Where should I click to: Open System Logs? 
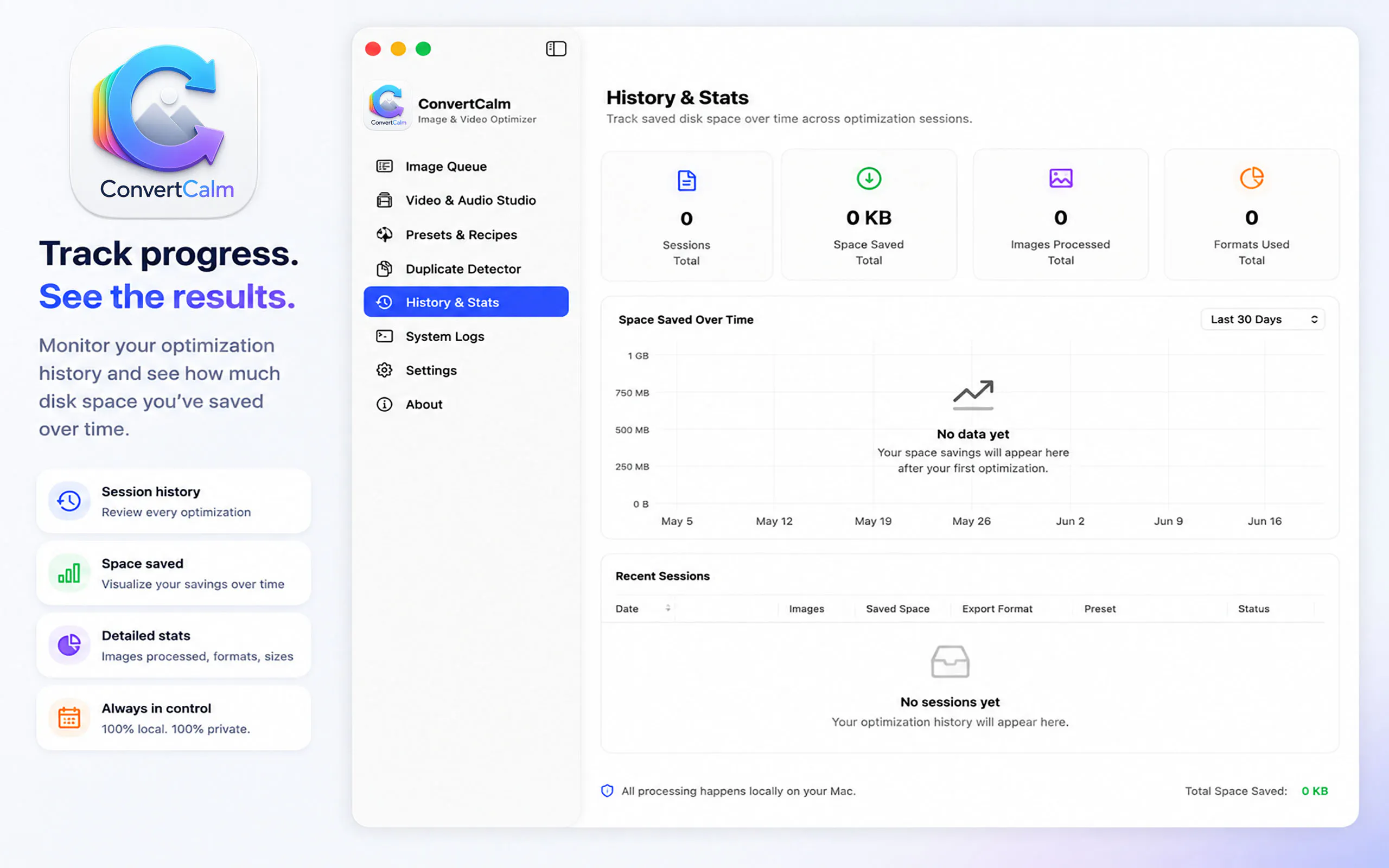466,336
